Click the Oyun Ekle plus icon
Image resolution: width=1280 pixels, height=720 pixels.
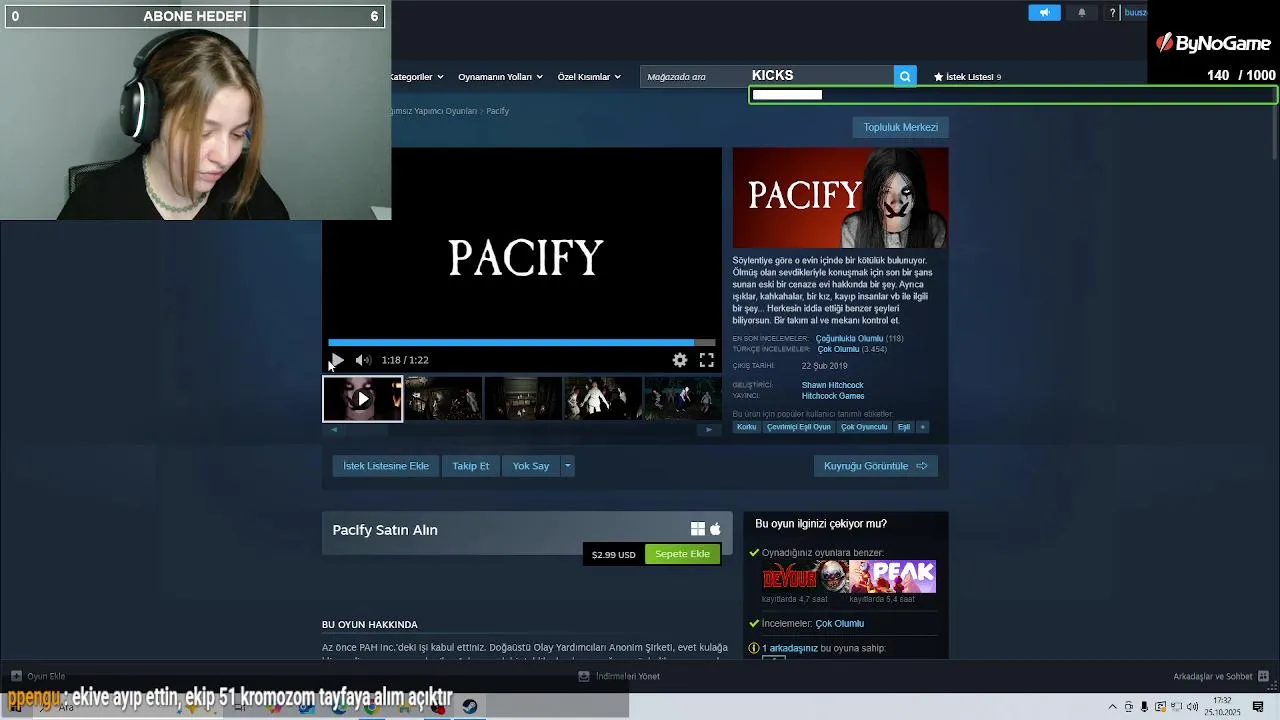16,676
